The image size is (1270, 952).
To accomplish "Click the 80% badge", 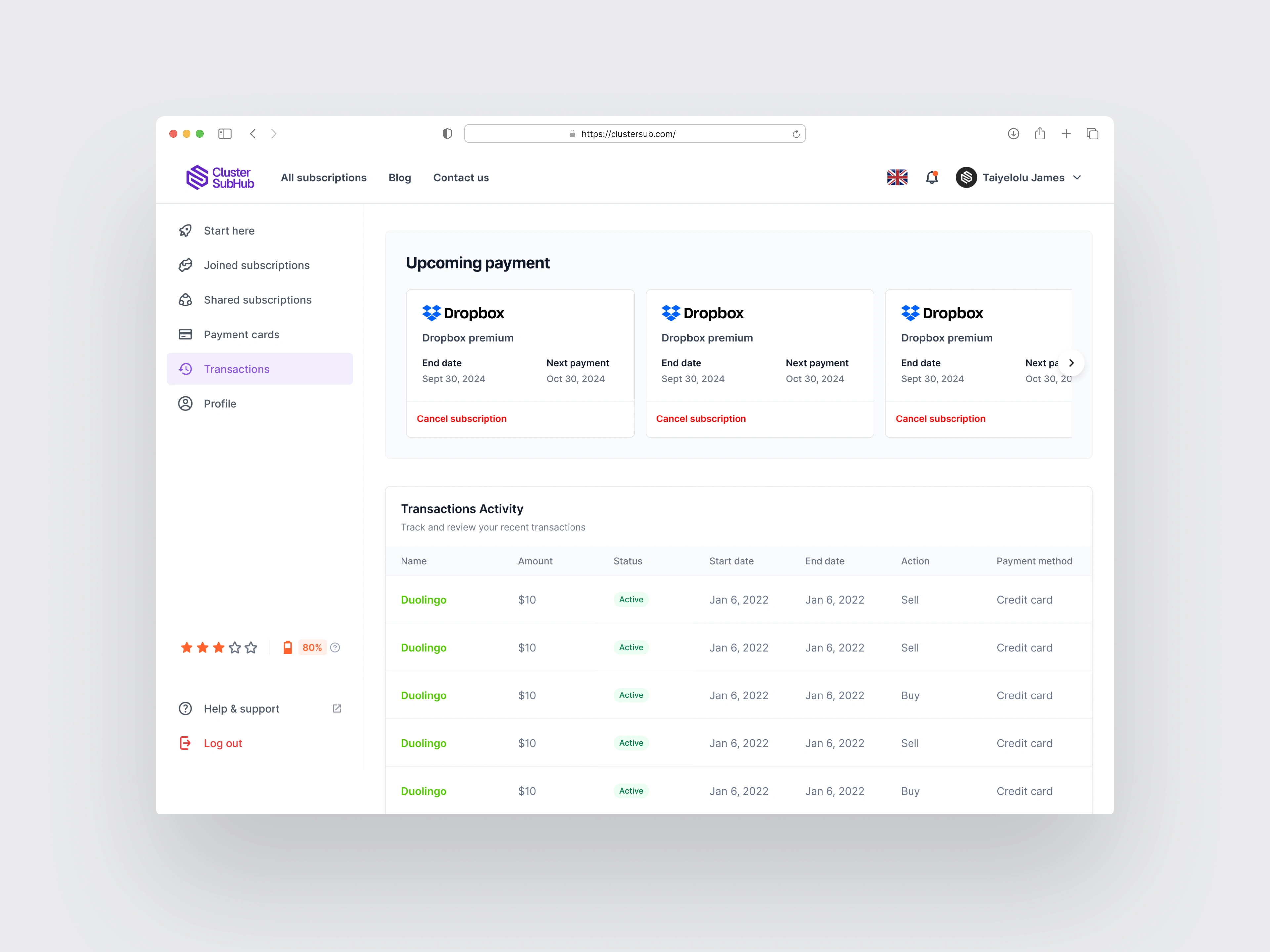I will (312, 647).
